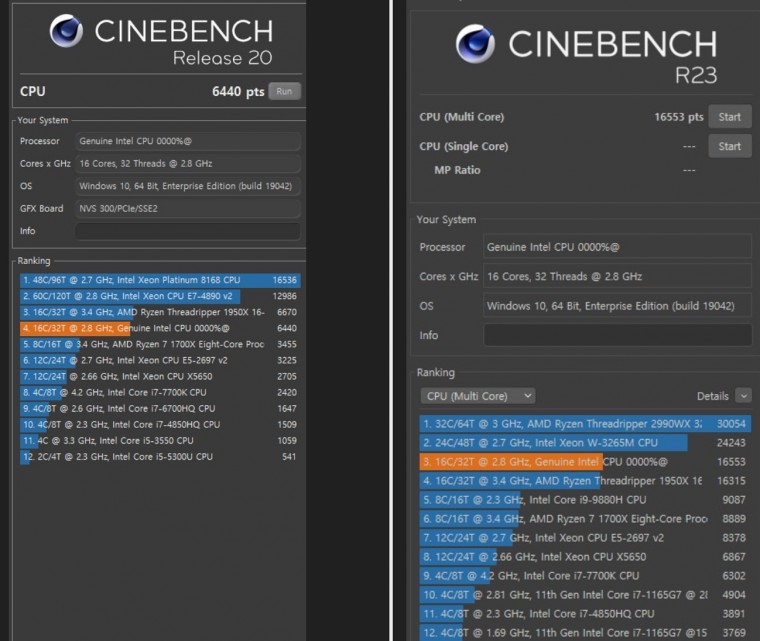The width and height of the screenshot is (760, 641).
Task: Select R23 Xeon E5-2697 v2 row scoring 8378
Action: pos(585,538)
